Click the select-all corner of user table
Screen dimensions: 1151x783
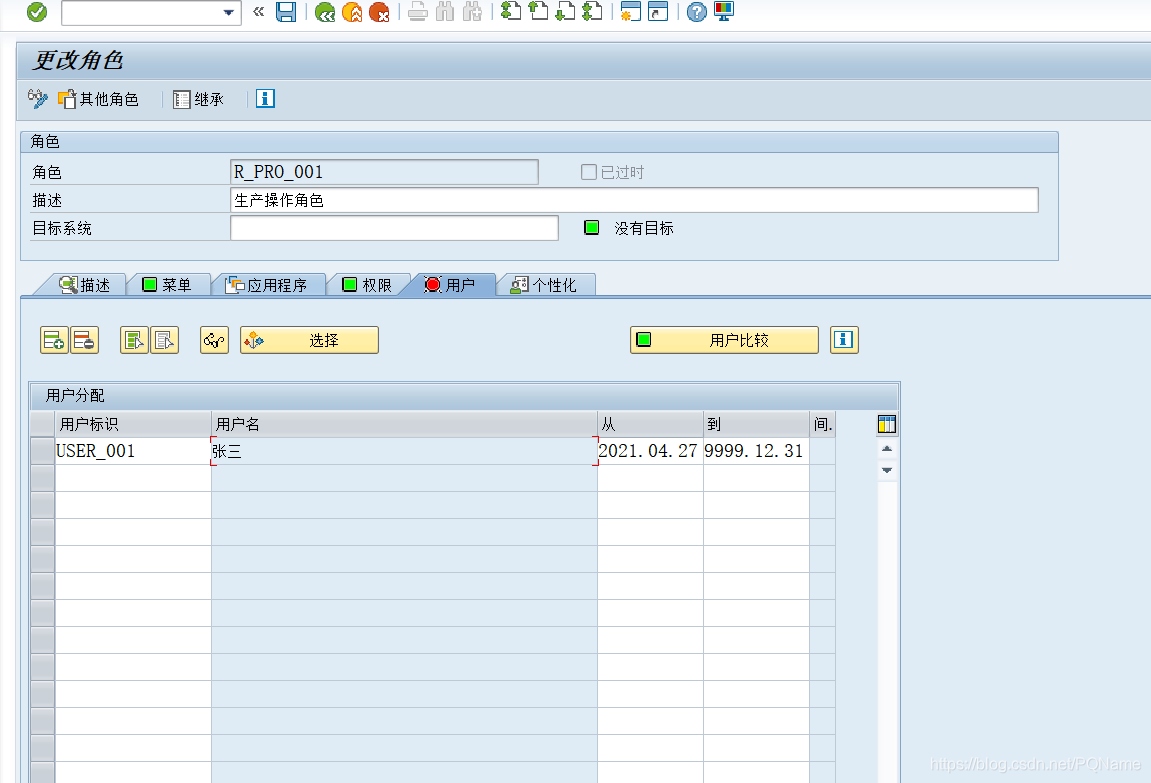pyautogui.click(x=43, y=424)
